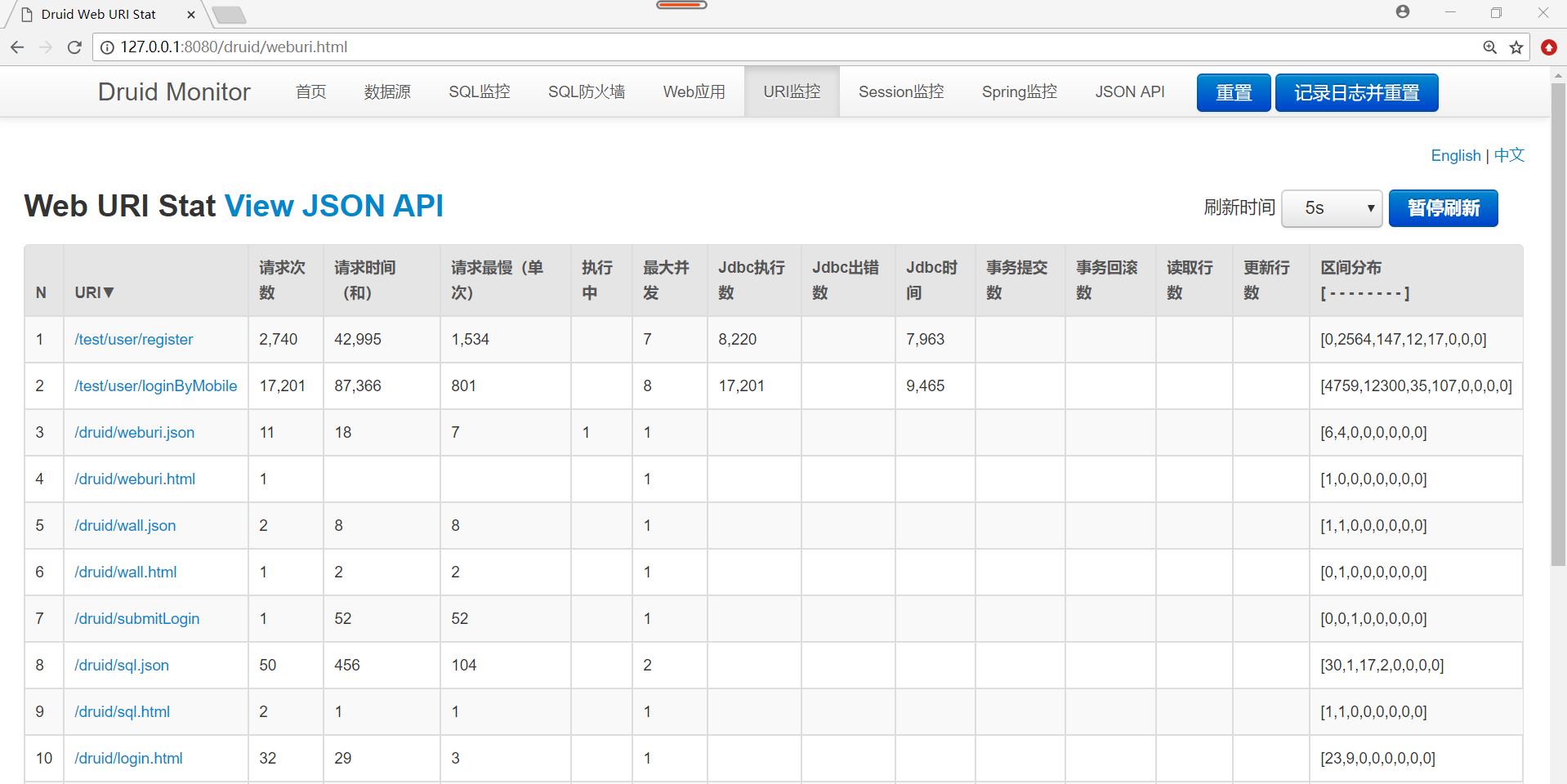Open /druid/weburi.html link
The height and width of the screenshot is (784, 1567).
tap(135, 479)
